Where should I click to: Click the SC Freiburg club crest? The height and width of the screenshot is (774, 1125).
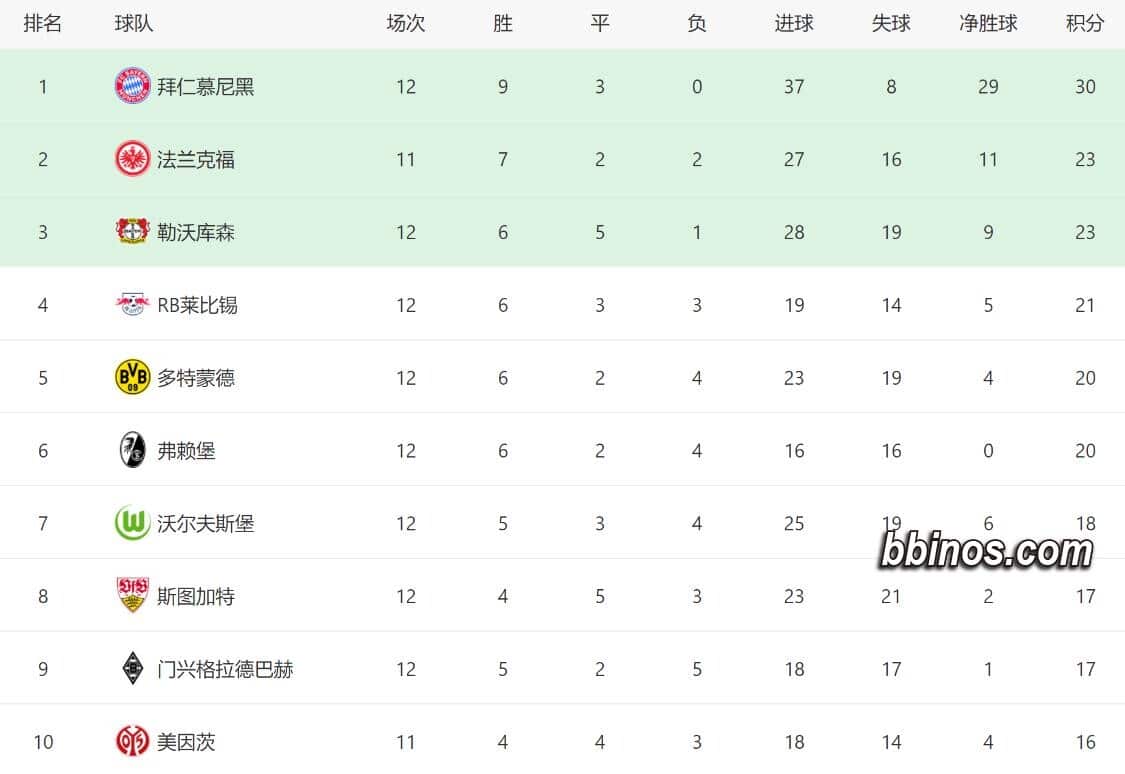(132, 451)
